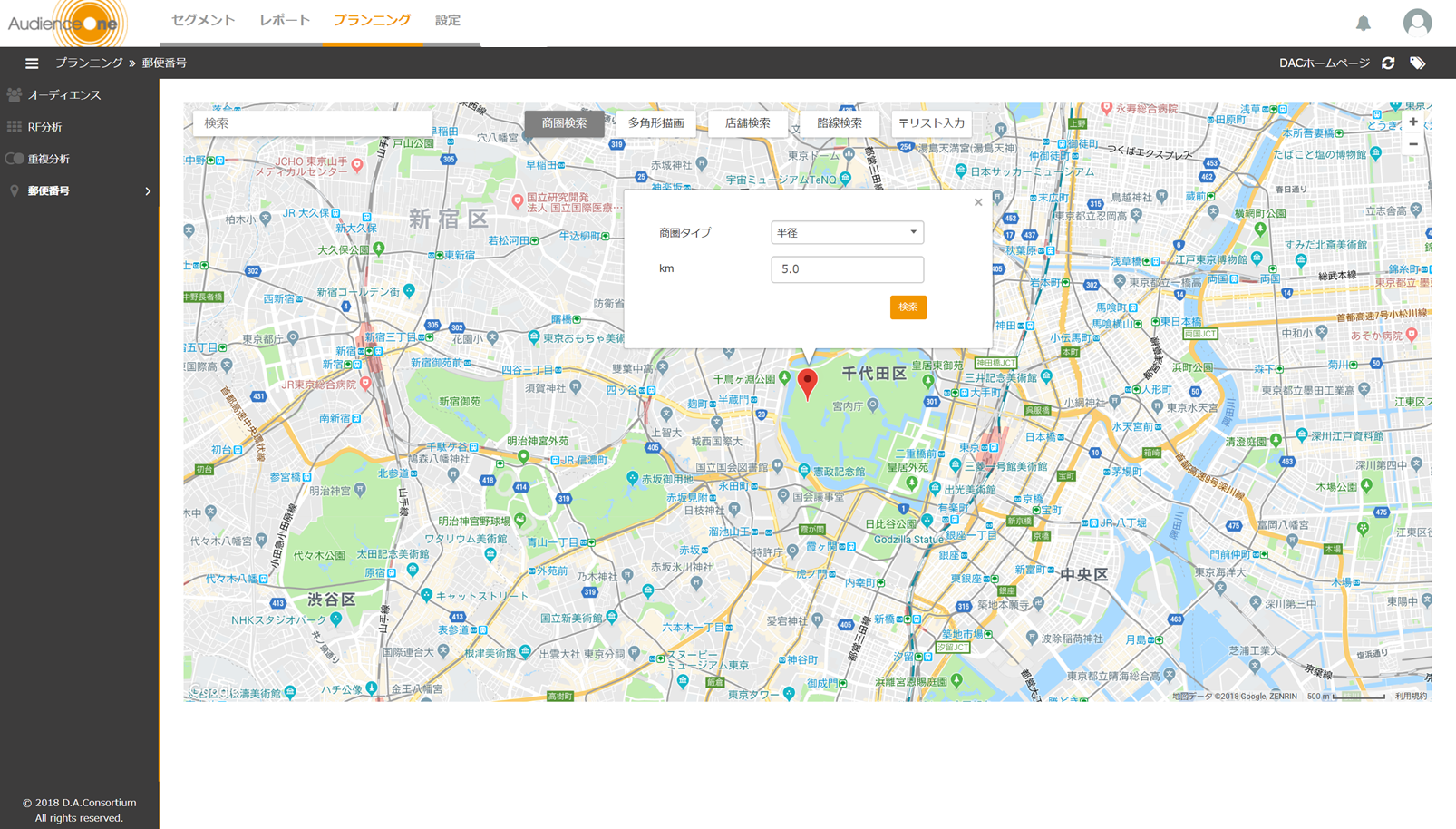Open the hamburger menu in the breadcrumb bar
The image size is (1456, 829).
click(32, 63)
